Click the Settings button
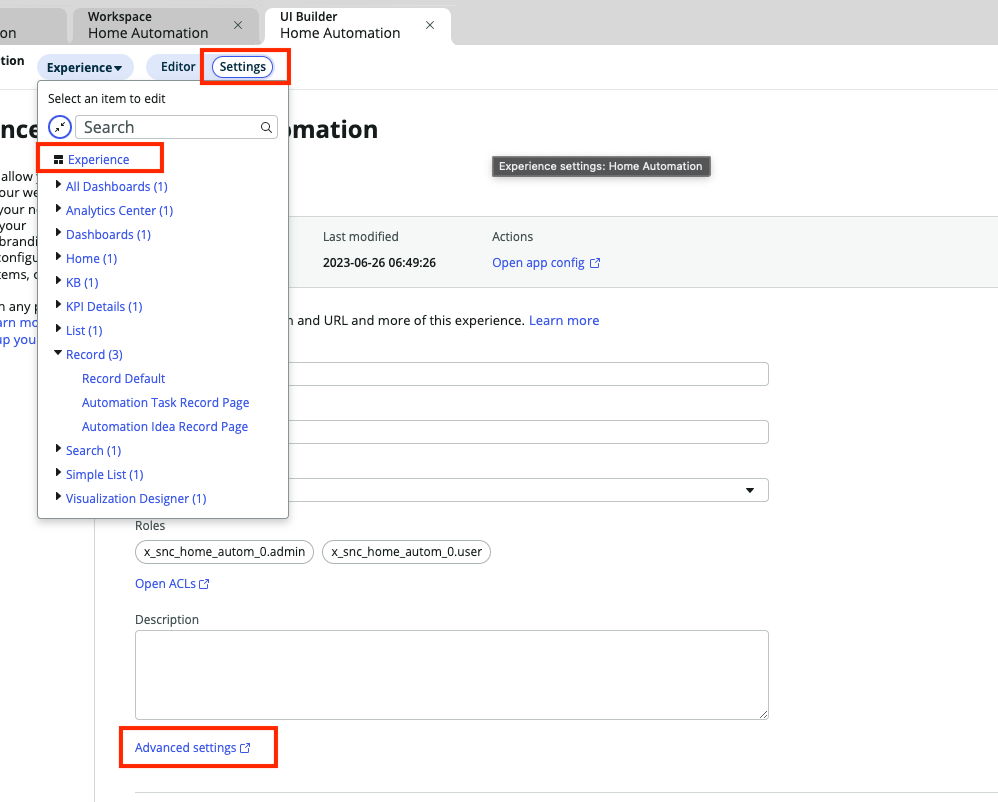The height and width of the screenshot is (802, 998). pos(242,66)
